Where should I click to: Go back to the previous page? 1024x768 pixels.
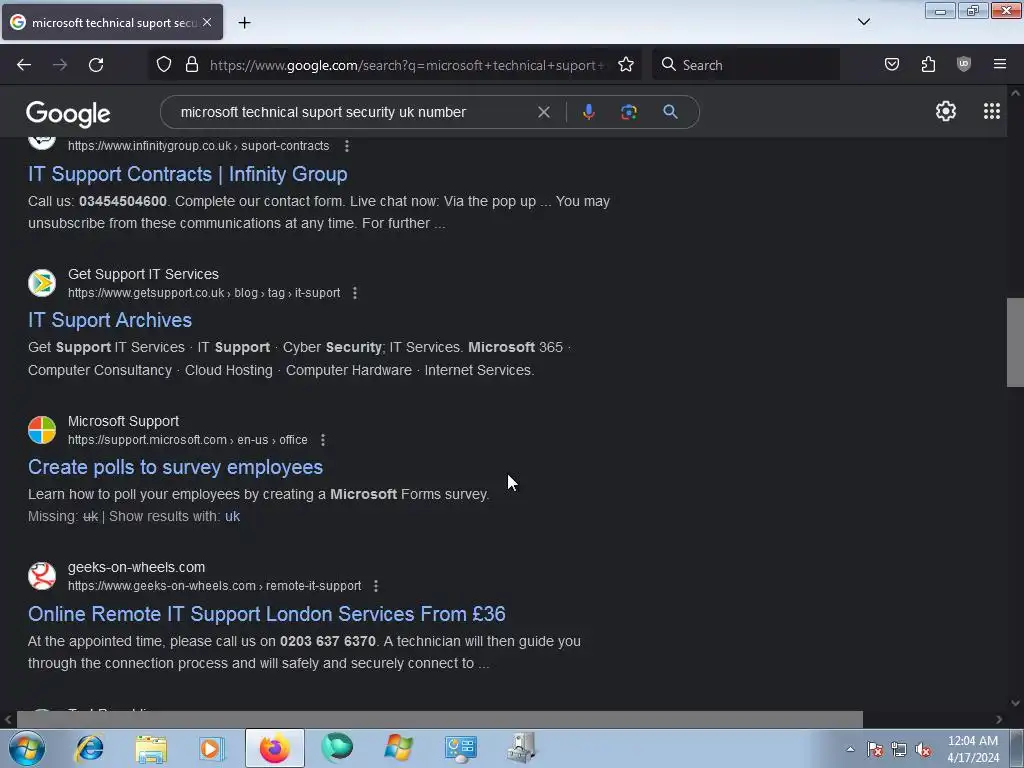(24, 65)
